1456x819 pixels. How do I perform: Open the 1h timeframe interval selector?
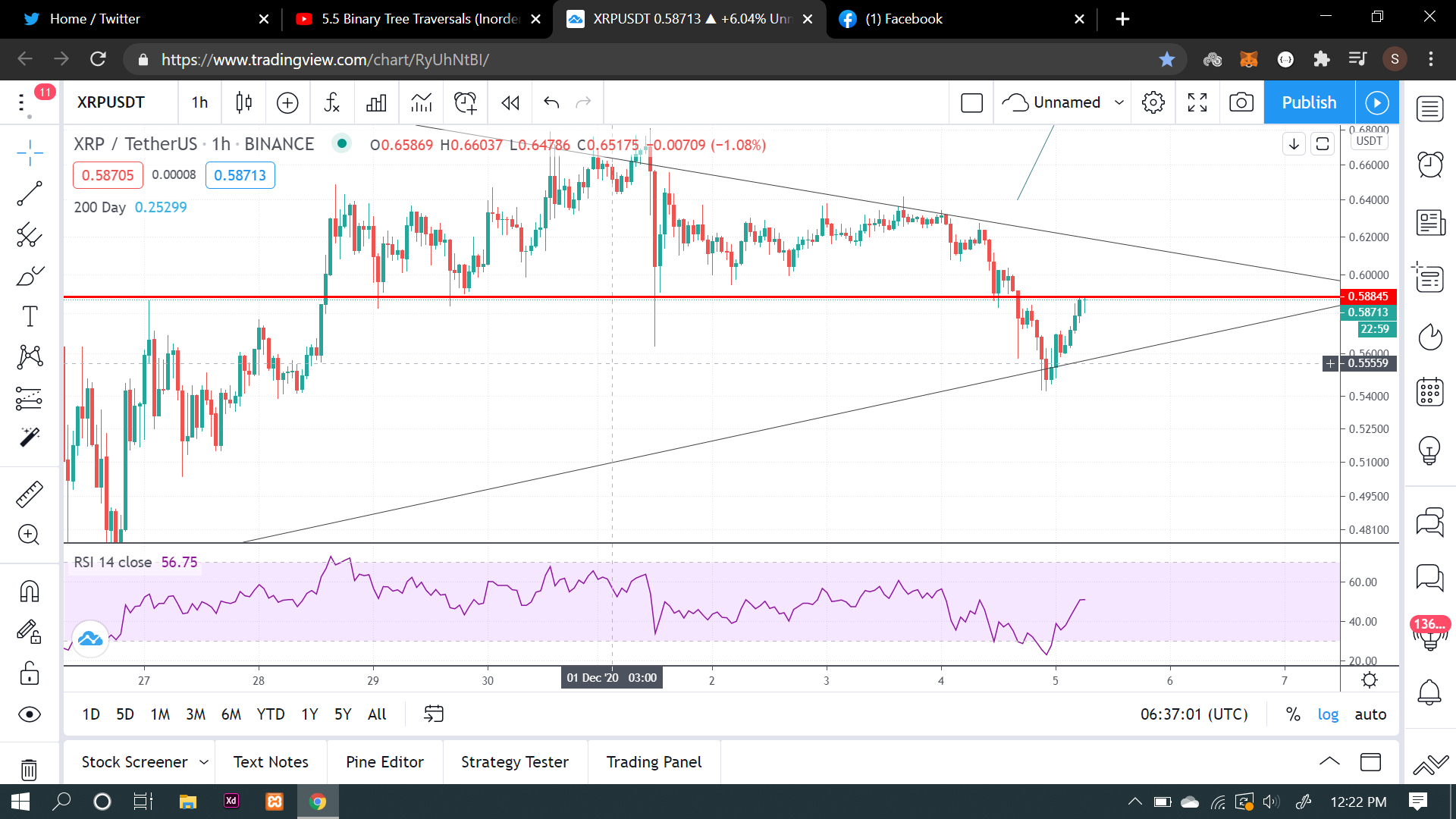pyautogui.click(x=199, y=102)
